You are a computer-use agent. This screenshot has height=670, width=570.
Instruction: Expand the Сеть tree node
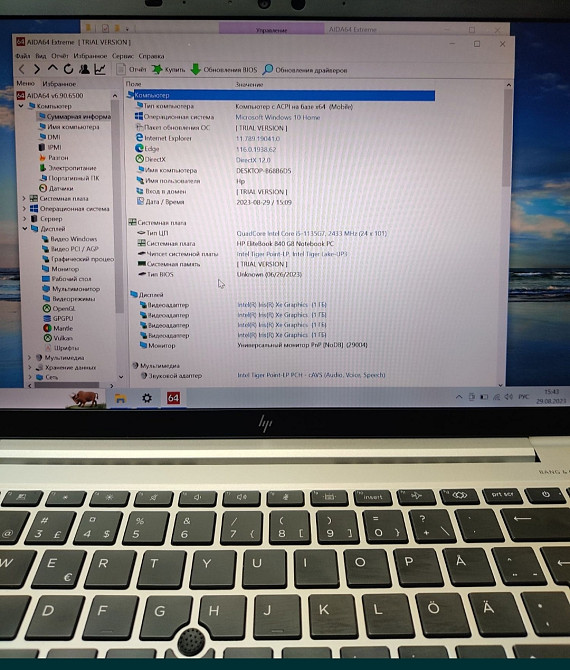pos(29,377)
